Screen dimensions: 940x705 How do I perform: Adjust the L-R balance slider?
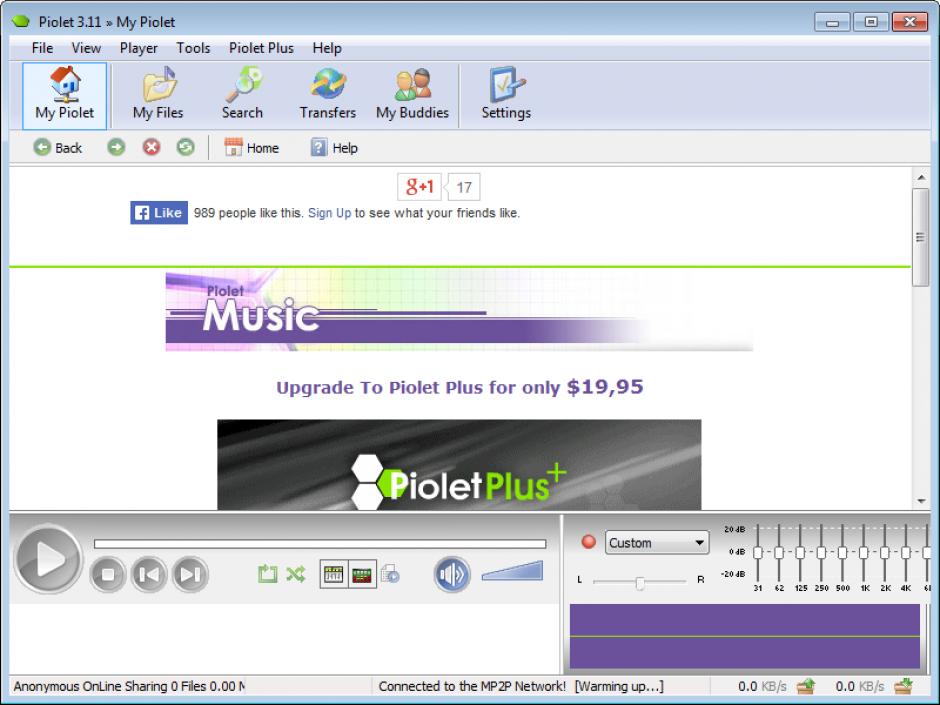[639, 581]
